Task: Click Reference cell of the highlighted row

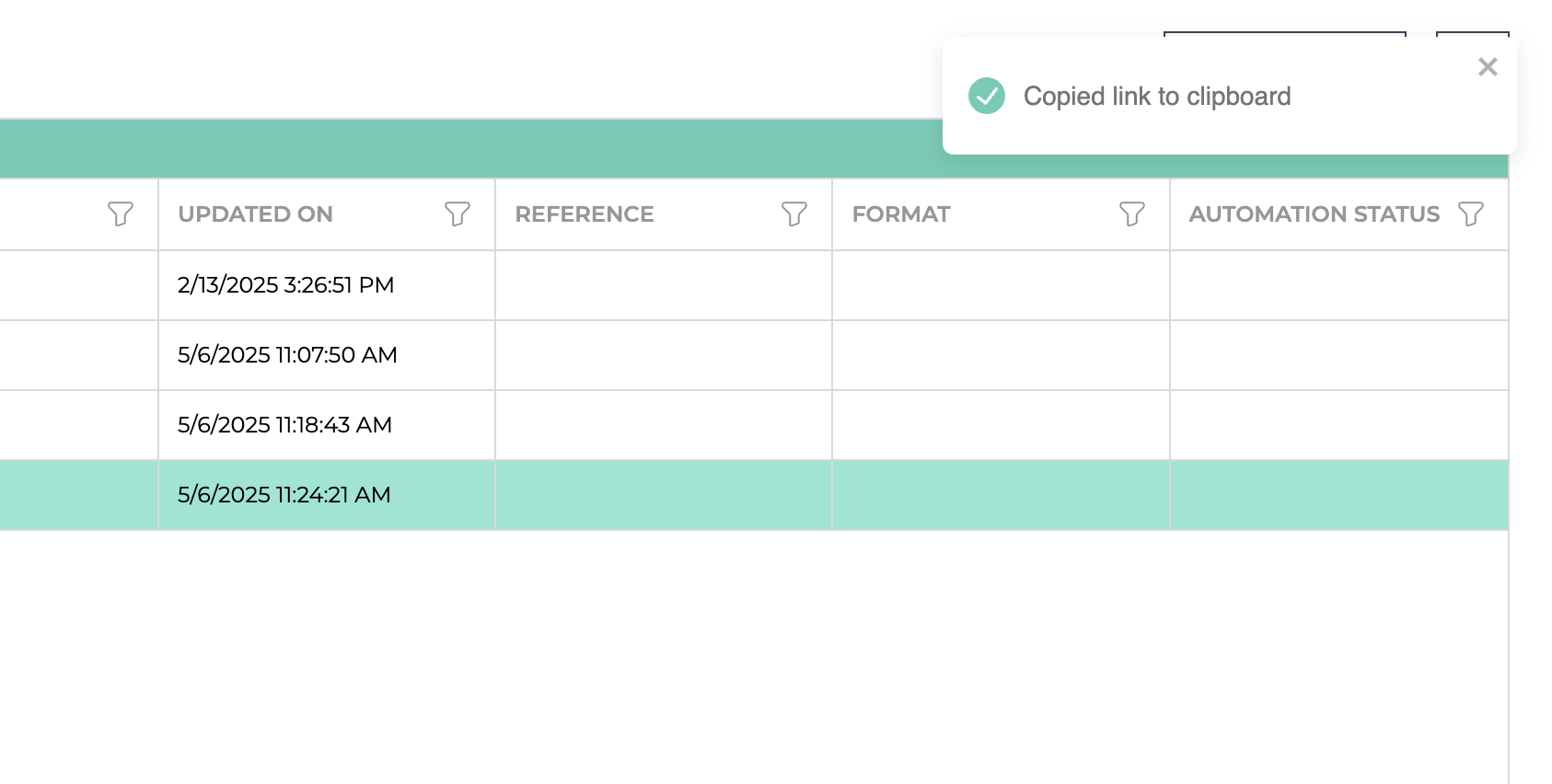Action: pyautogui.click(x=664, y=495)
